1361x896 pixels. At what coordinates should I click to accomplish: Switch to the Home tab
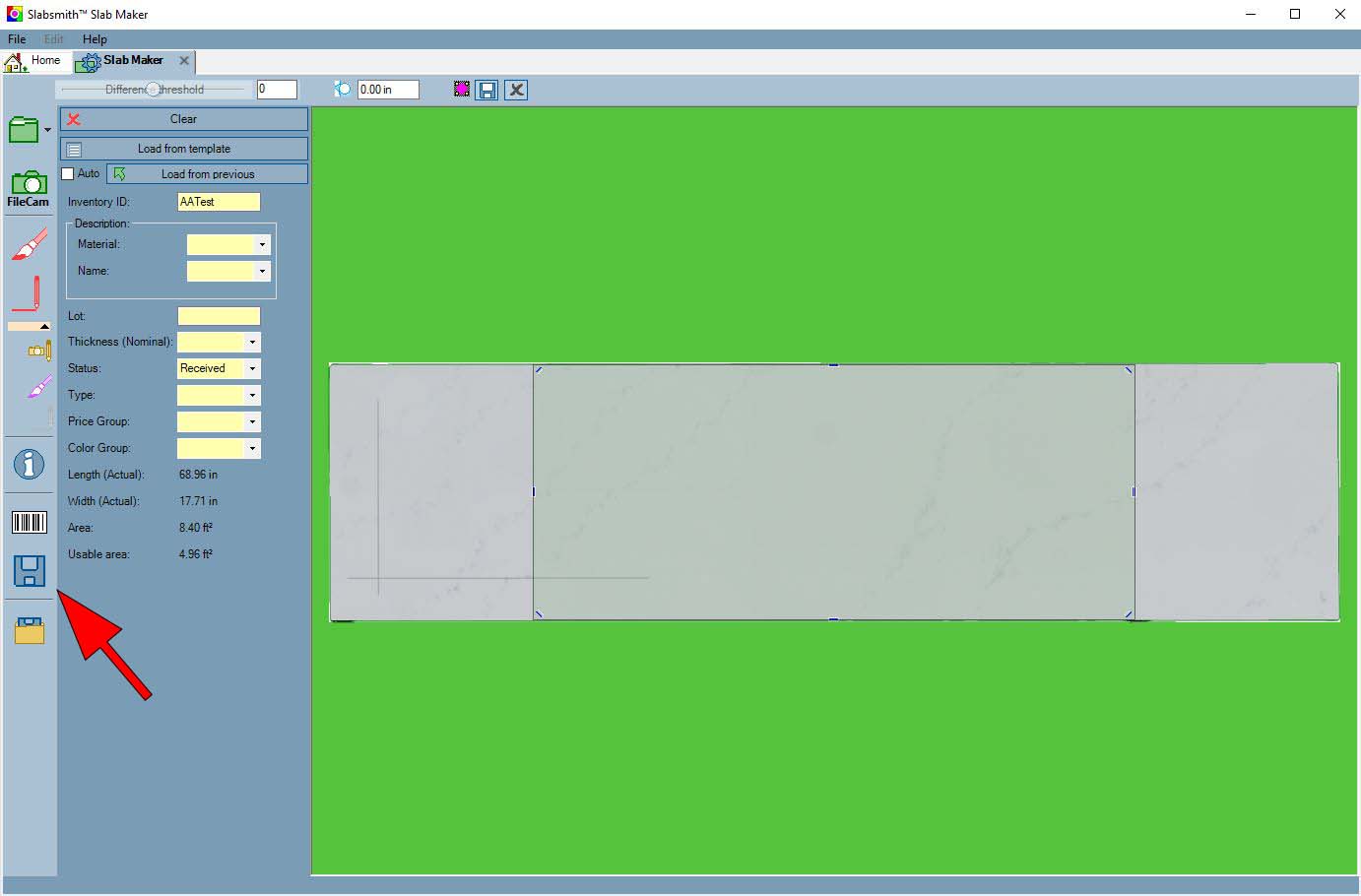(x=35, y=61)
